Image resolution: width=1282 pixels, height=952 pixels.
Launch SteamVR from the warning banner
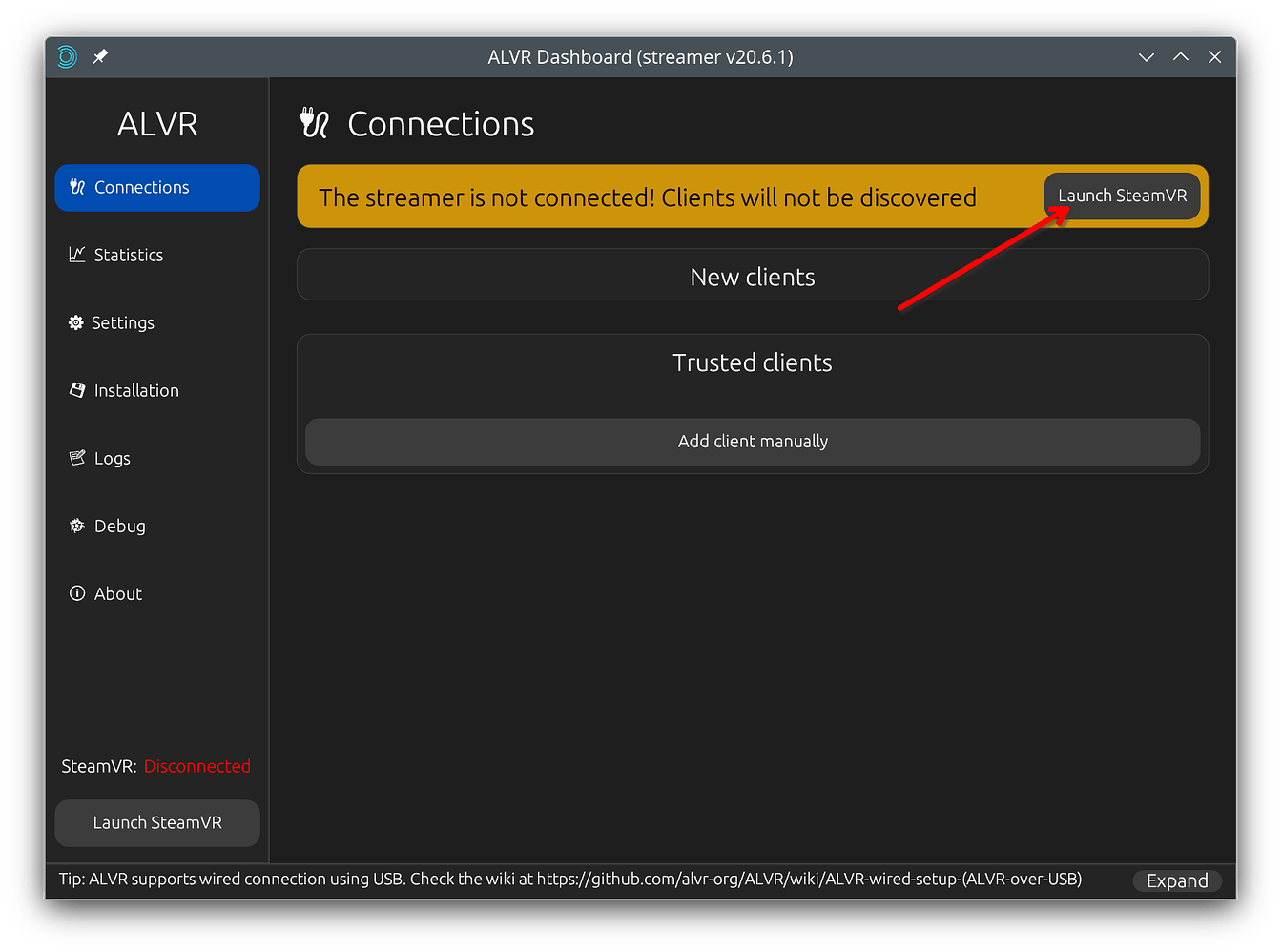coord(1122,196)
